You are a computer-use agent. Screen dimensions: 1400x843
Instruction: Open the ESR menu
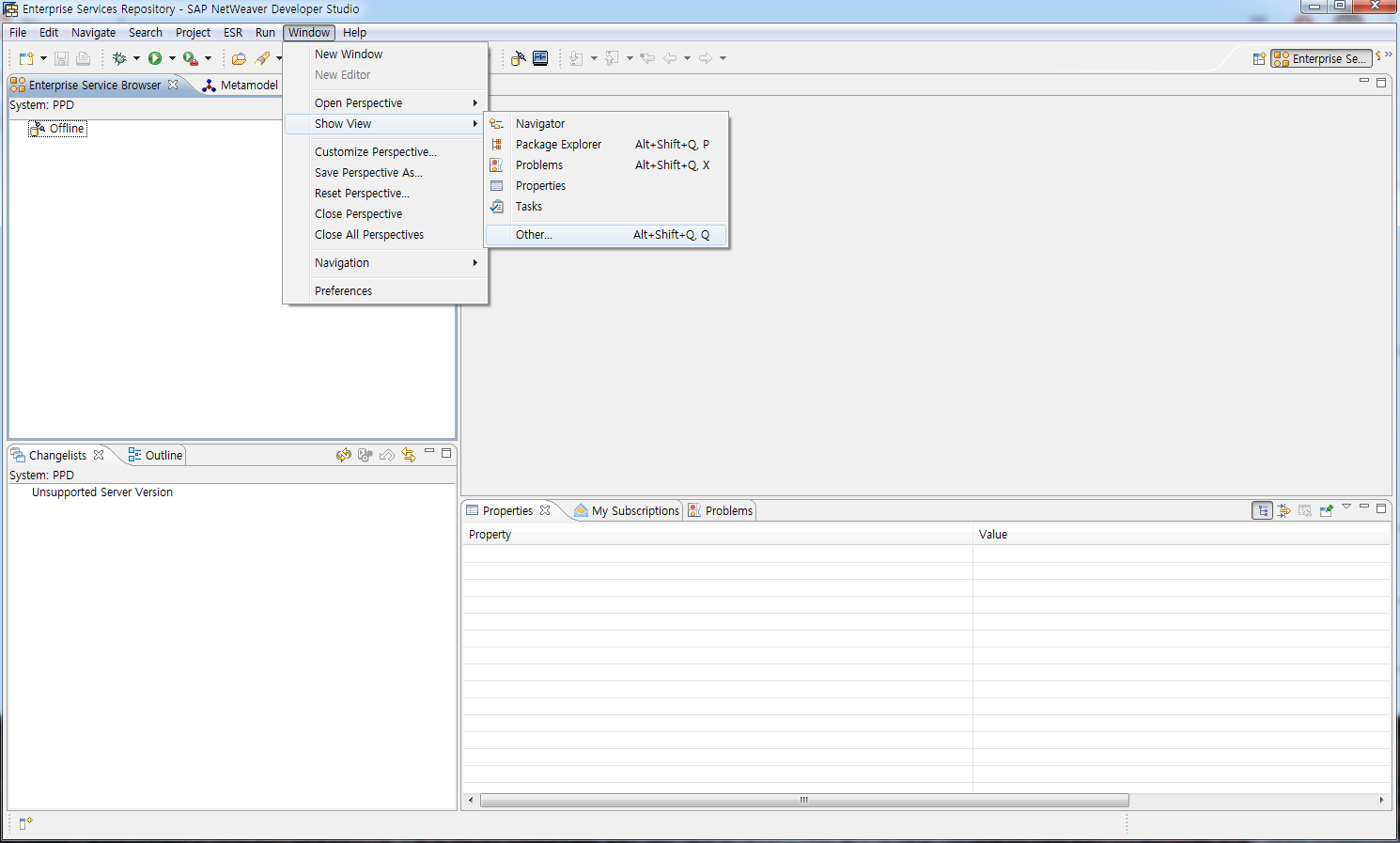[233, 32]
